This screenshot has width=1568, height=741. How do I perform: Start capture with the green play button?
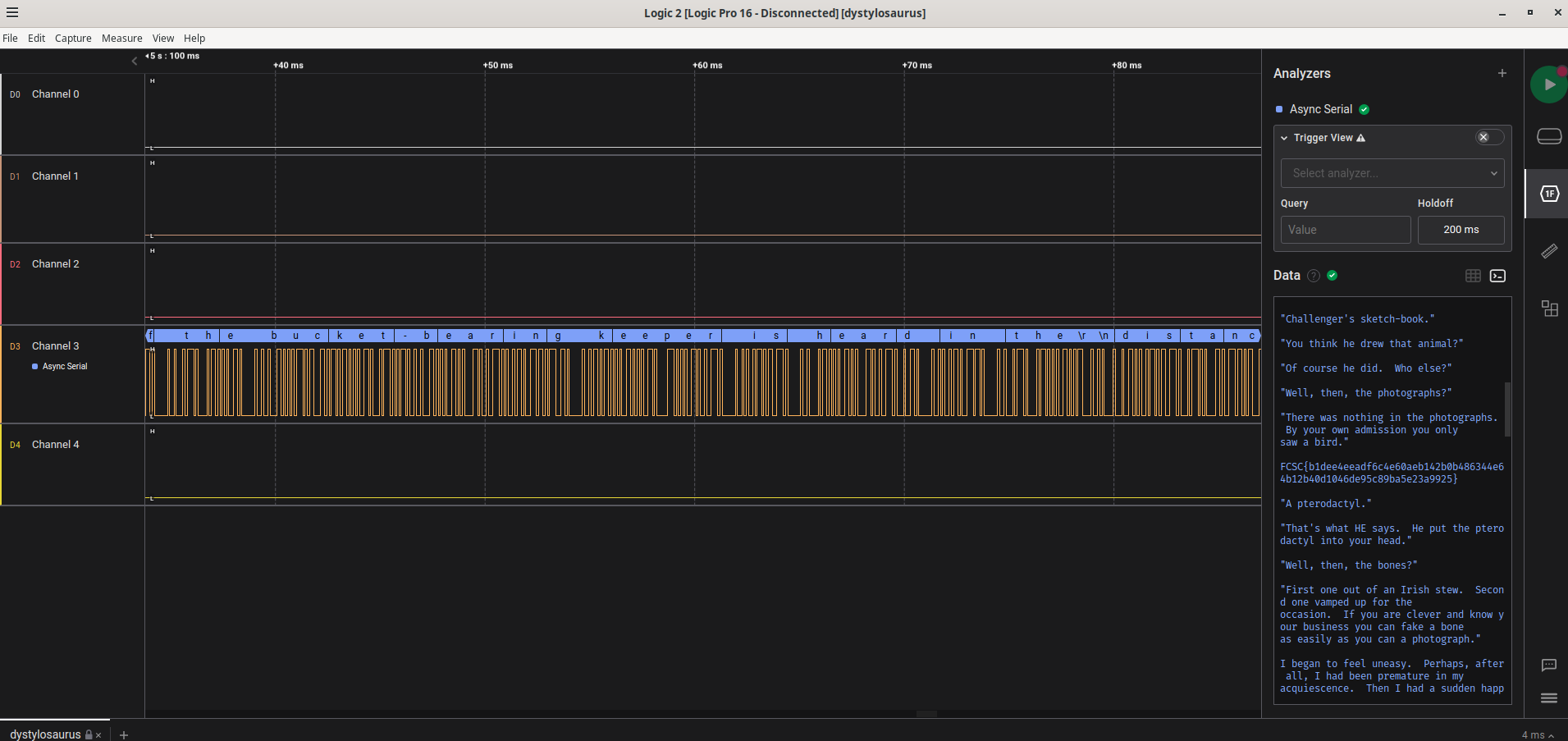pyautogui.click(x=1549, y=85)
